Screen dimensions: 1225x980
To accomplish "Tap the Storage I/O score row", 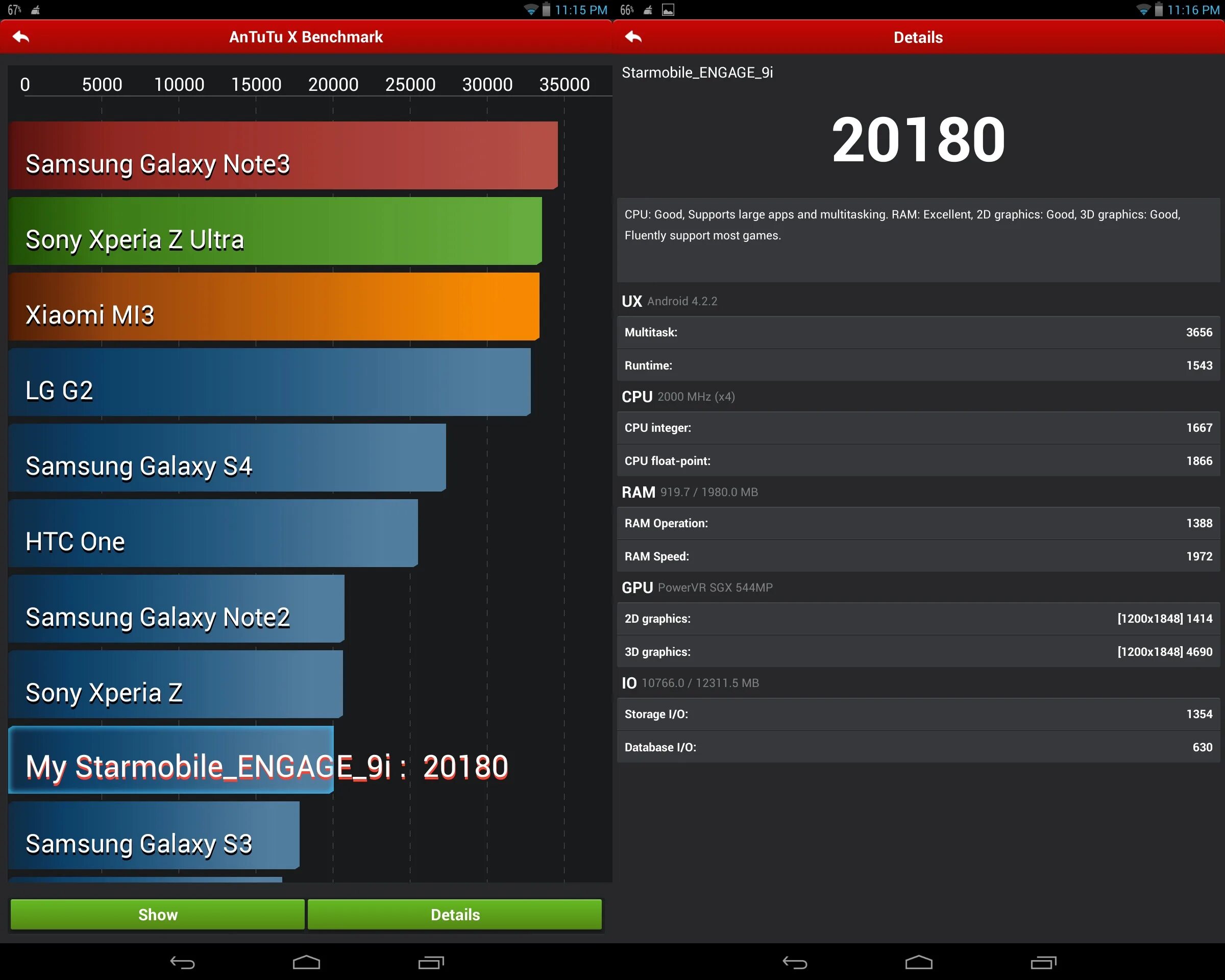I will (x=918, y=714).
